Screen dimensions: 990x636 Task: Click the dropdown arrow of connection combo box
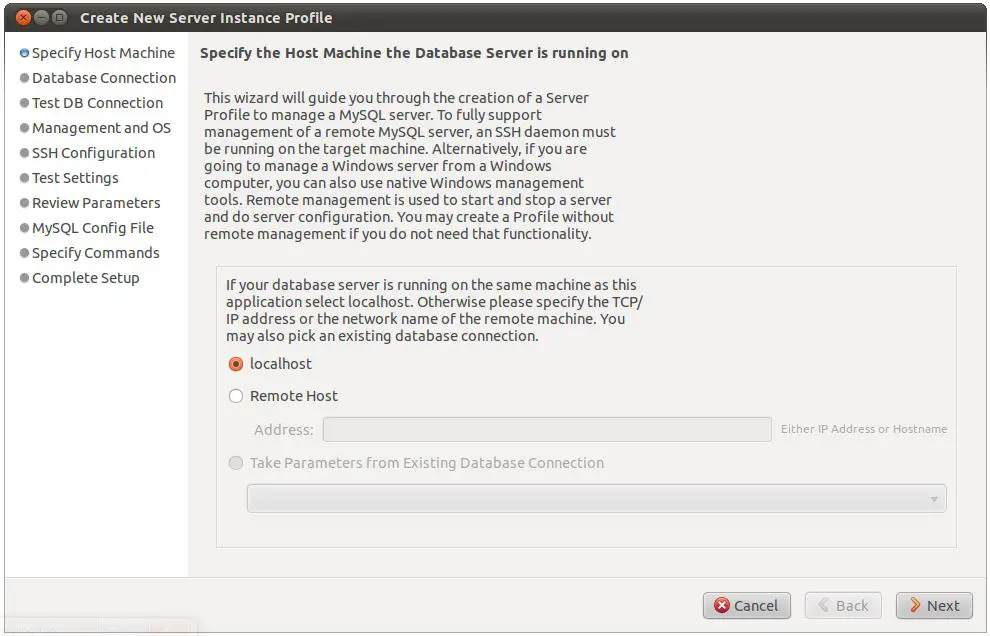pos(934,499)
